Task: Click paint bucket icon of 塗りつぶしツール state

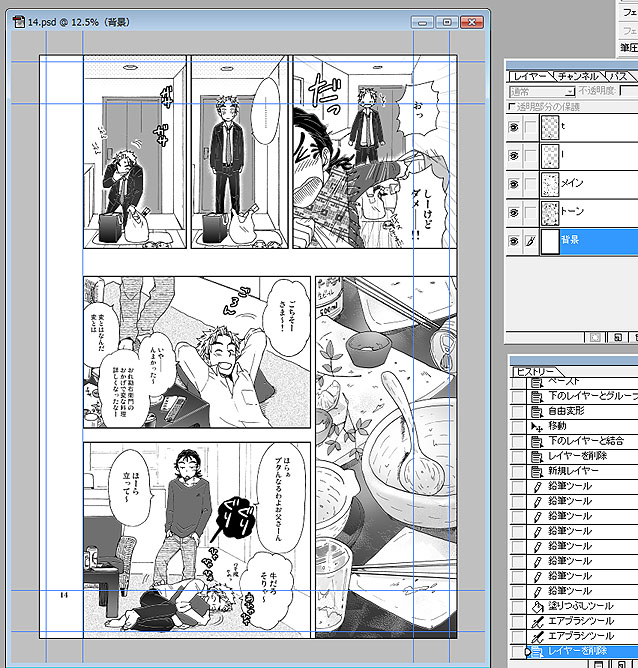Action: (537, 606)
